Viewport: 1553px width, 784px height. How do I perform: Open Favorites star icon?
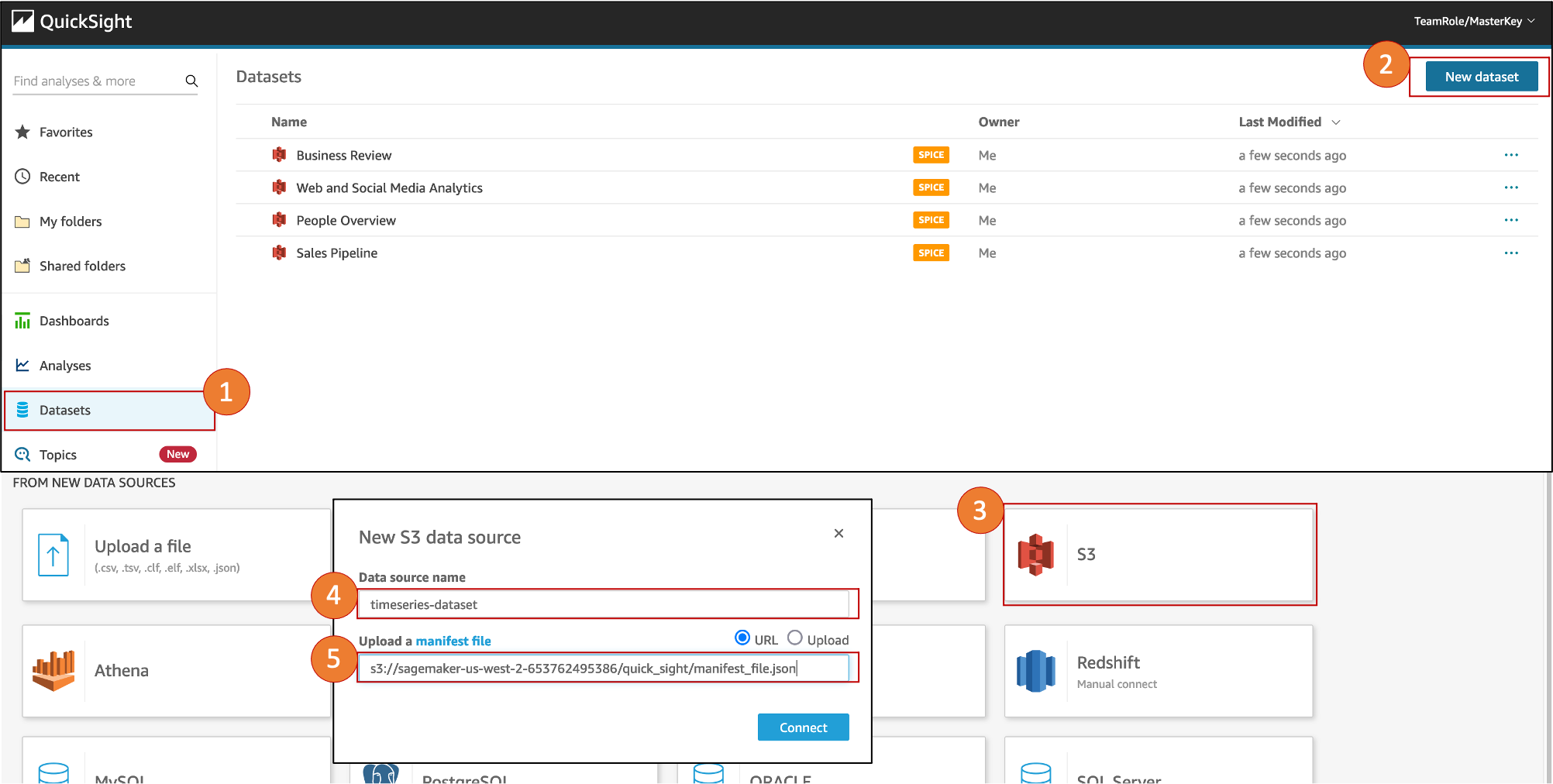[22, 132]
